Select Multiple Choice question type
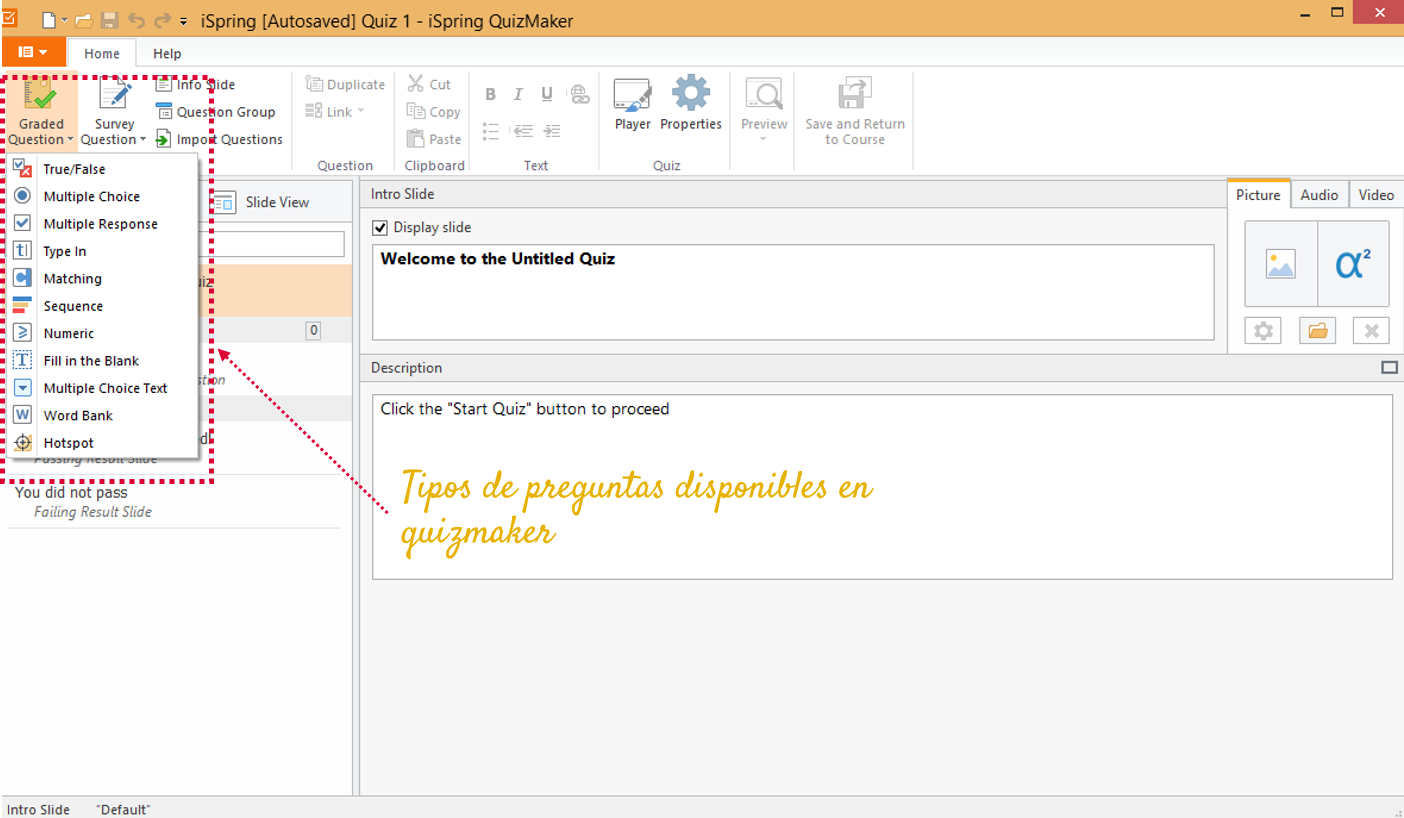This screenshot has height=818, width=1404. (103, 196)
